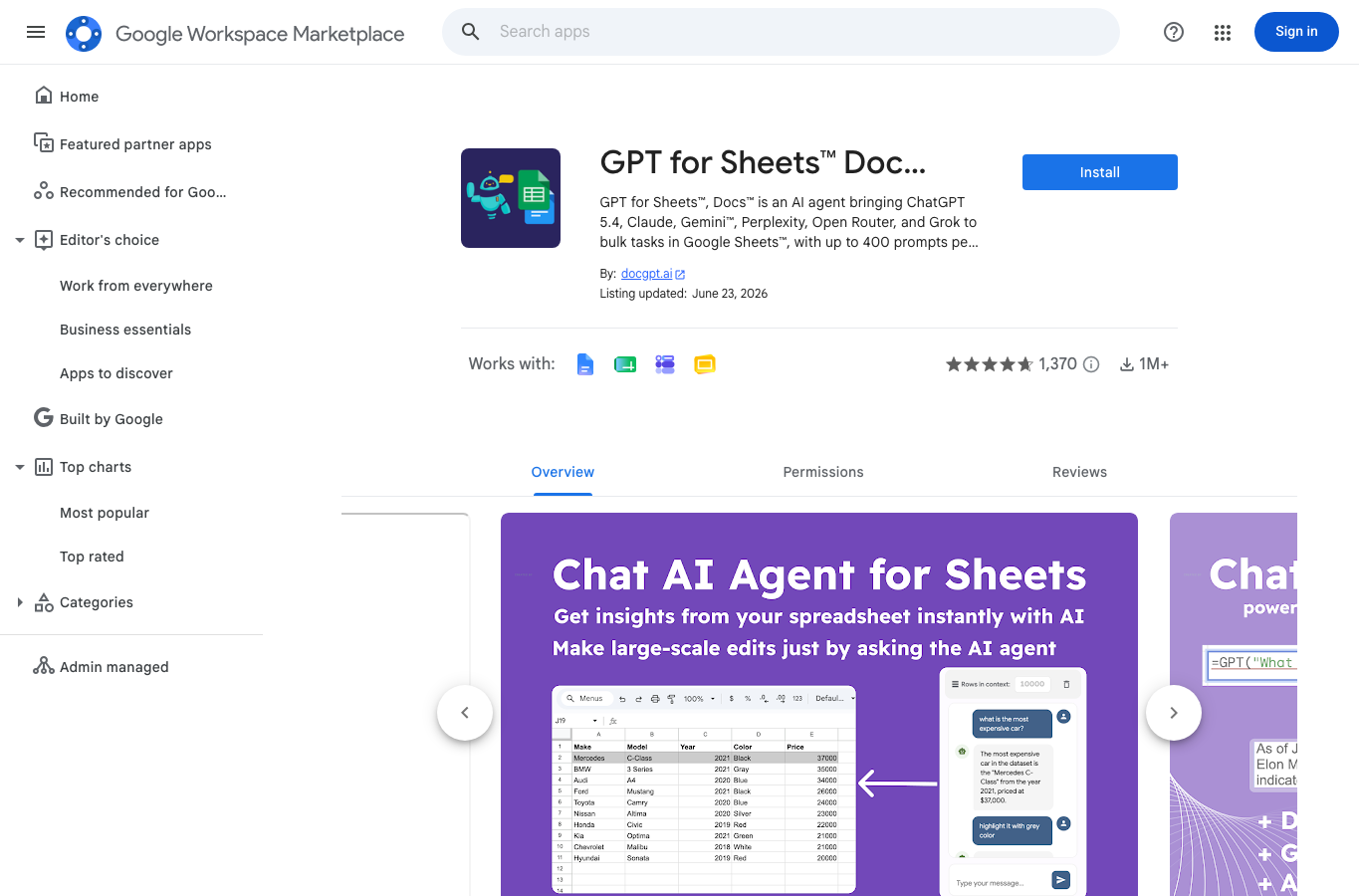Click the app description text
The width and height of the screenshot is (1359, 896).
coord(789,222)
